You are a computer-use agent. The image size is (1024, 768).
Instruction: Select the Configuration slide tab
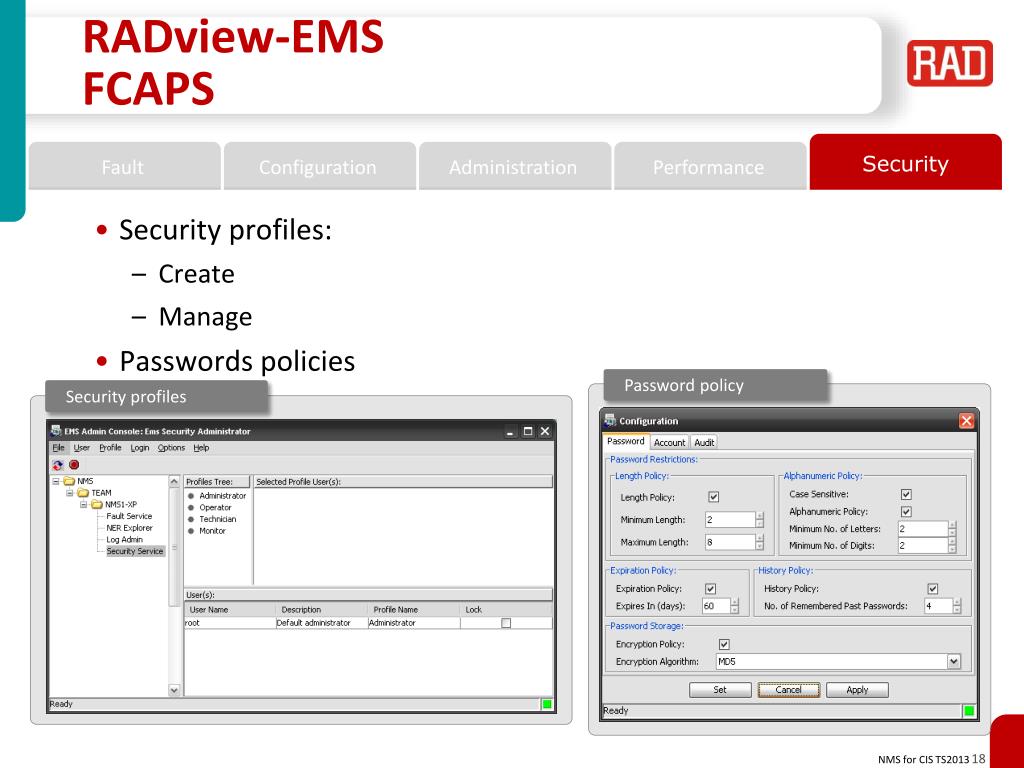click(319, 167)
